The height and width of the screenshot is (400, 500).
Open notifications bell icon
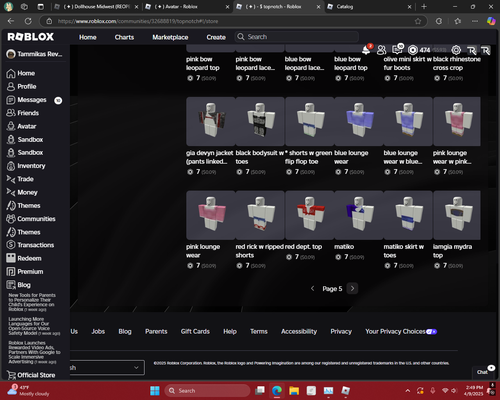pos(366,50)
